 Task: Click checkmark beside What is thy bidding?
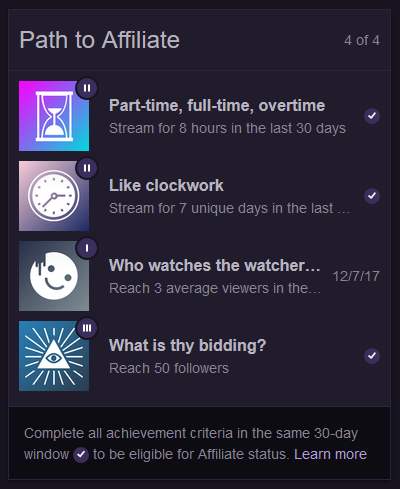372,356
